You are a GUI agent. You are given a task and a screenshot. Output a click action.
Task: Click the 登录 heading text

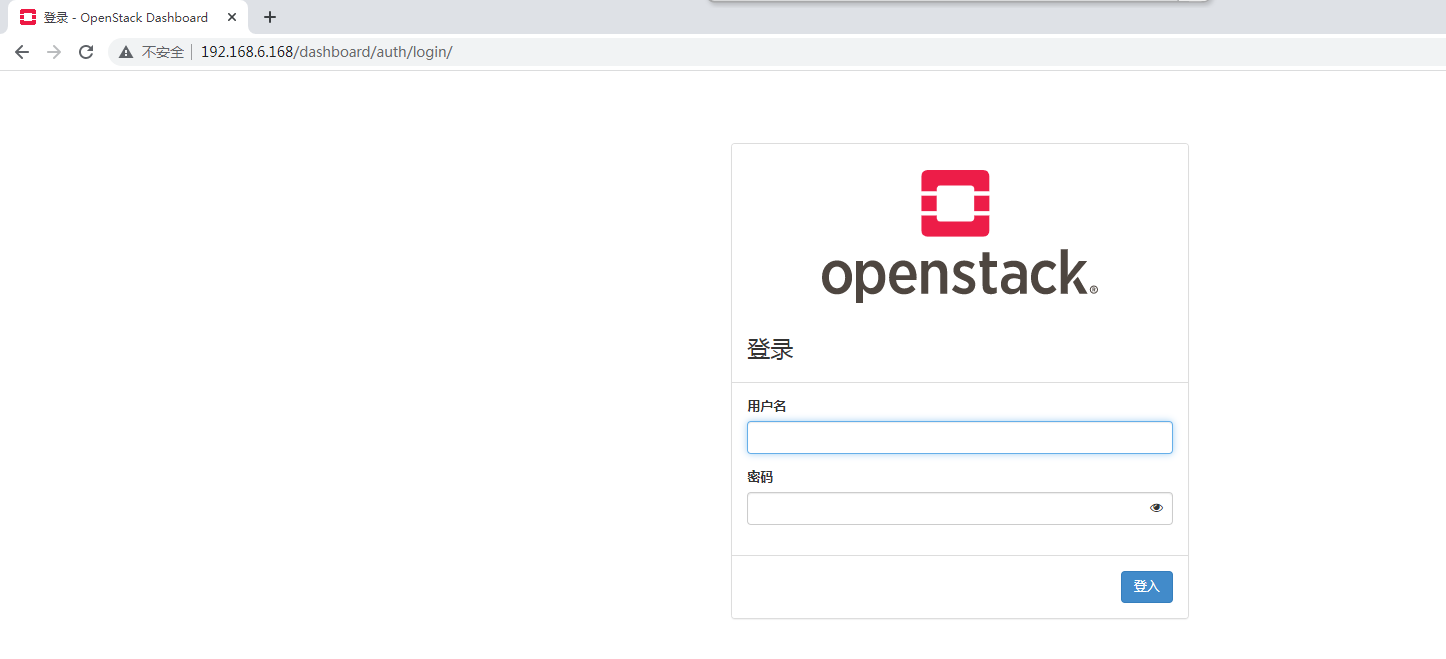[x=770, y=350]
